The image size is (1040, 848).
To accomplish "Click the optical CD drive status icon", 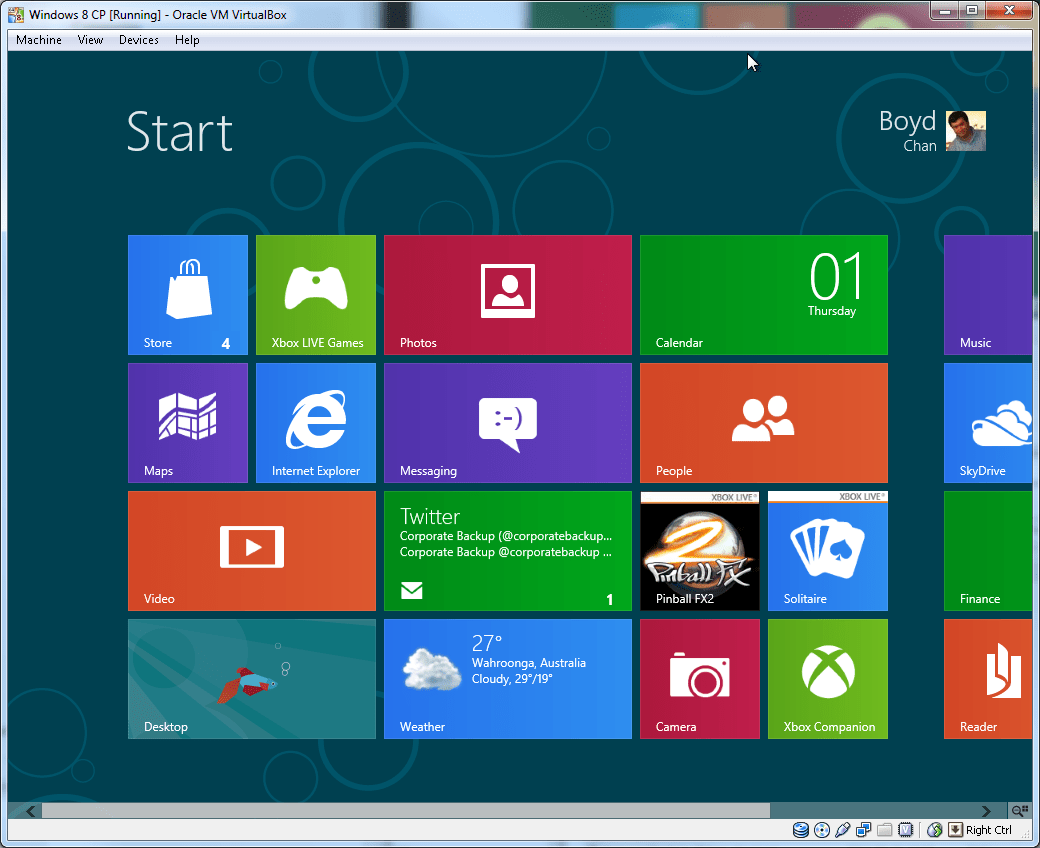I will tap(822, 830).
